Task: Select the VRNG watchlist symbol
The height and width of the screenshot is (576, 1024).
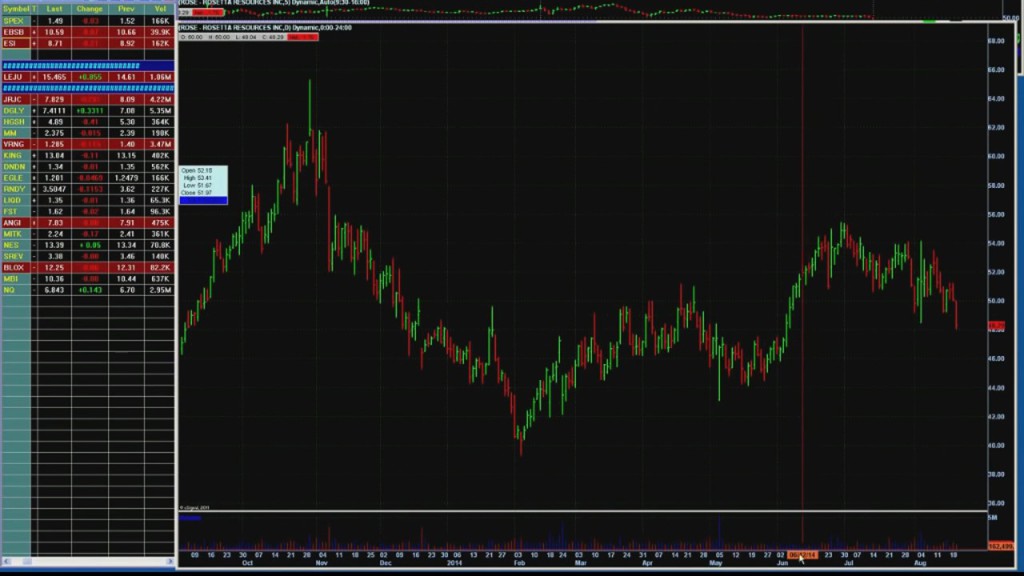Action: click(x=15, y=144)
